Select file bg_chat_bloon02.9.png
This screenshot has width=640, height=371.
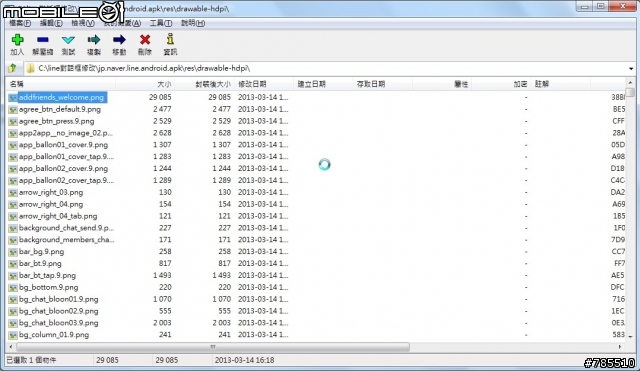[x=59, y=311]
